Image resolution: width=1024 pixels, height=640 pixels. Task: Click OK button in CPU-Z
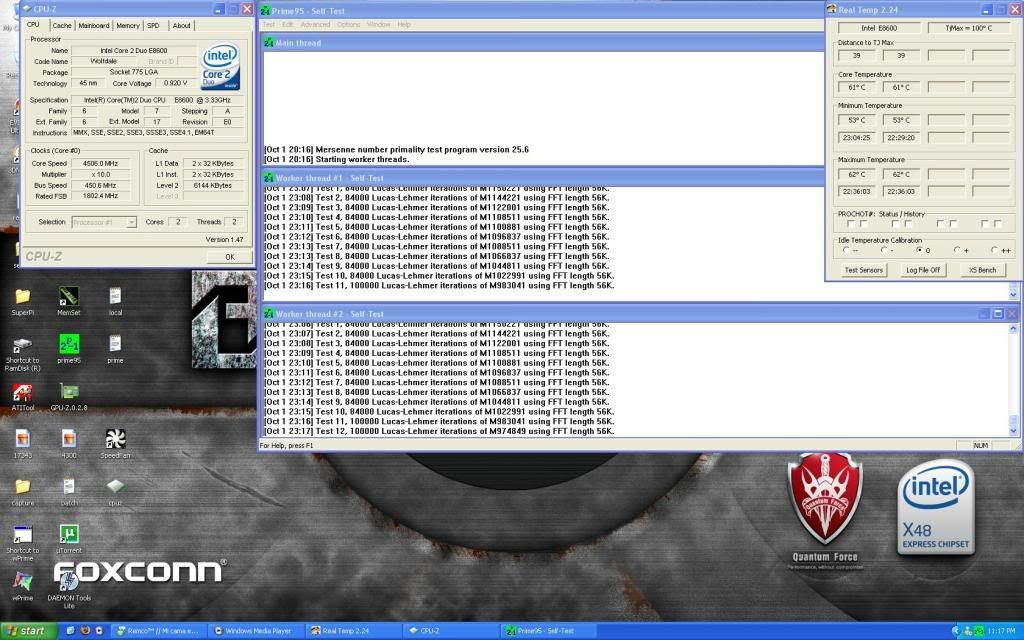pos(230,257)
